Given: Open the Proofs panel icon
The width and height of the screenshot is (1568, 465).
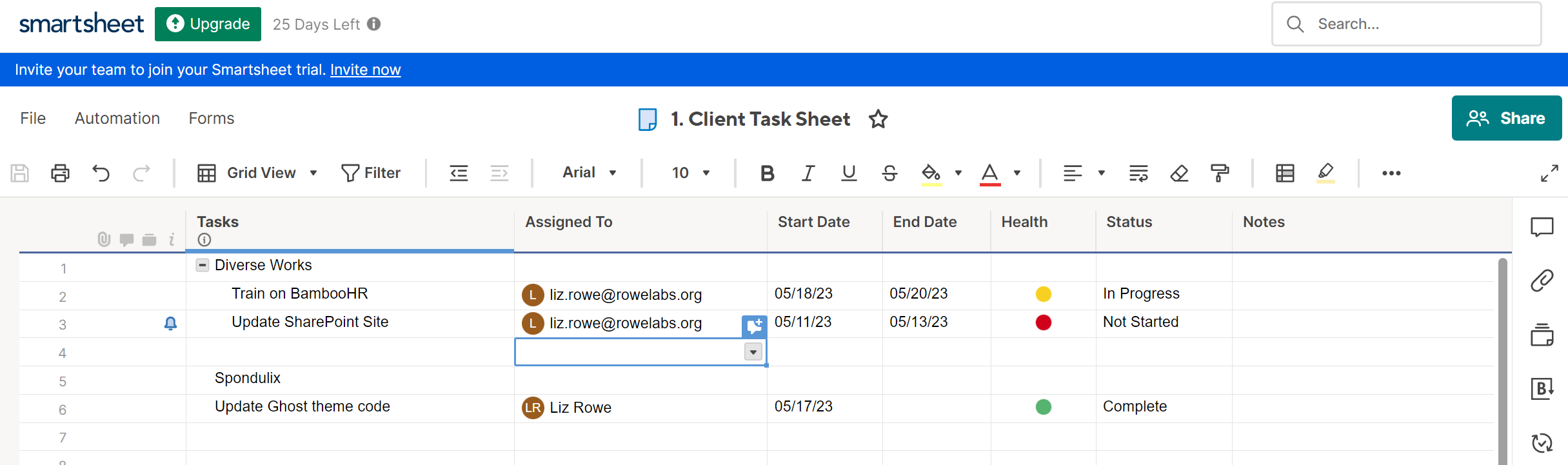Looking at the screenshot, I should tap(1542, 335).
